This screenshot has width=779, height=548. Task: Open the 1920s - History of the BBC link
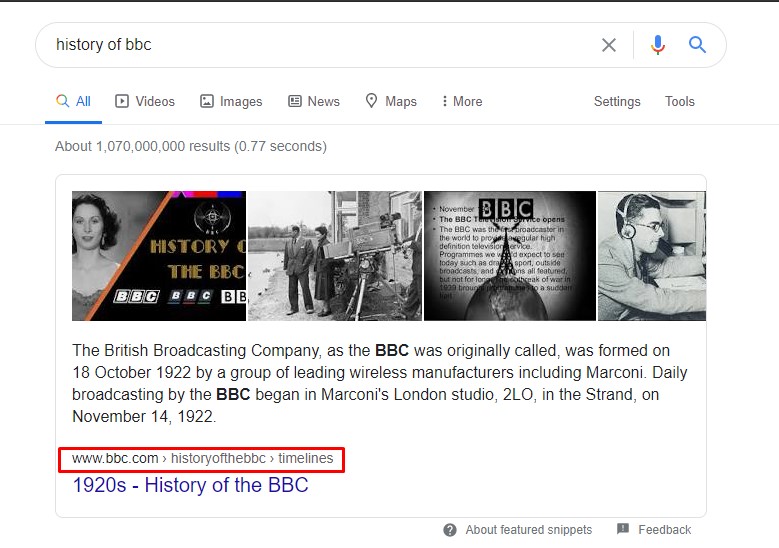[x=190, y=486]
